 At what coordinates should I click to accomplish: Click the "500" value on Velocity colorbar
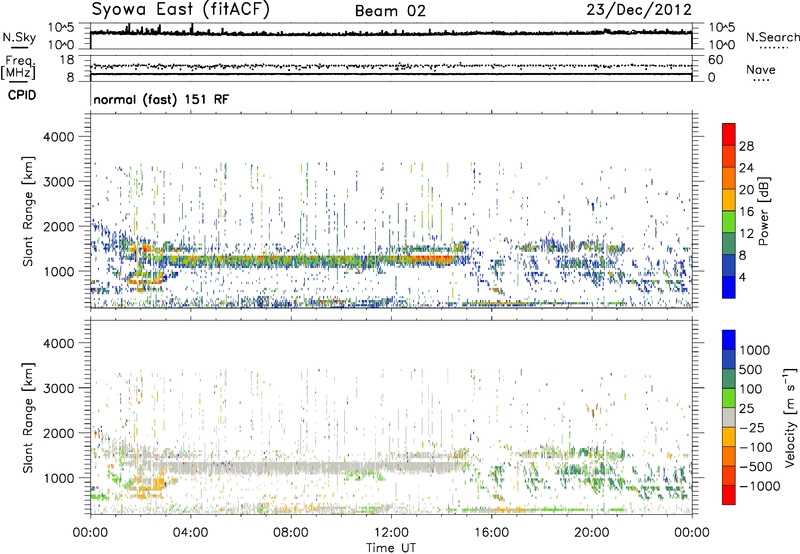click(x=751, y=370)
